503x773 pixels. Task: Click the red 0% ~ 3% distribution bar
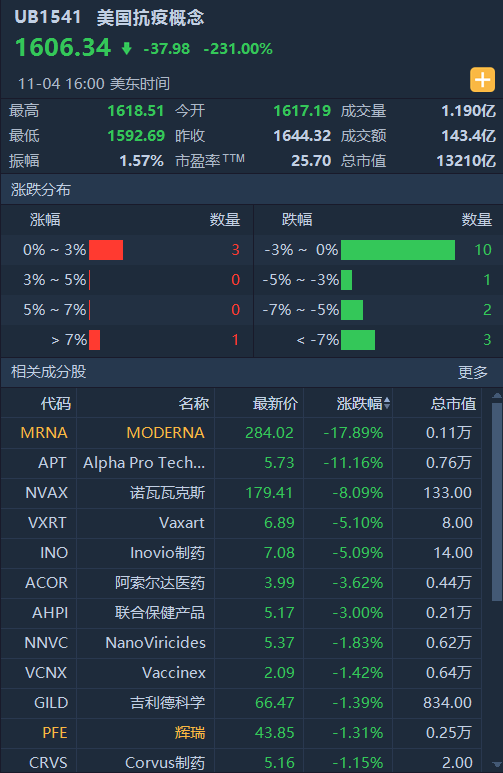coord(106,250)
